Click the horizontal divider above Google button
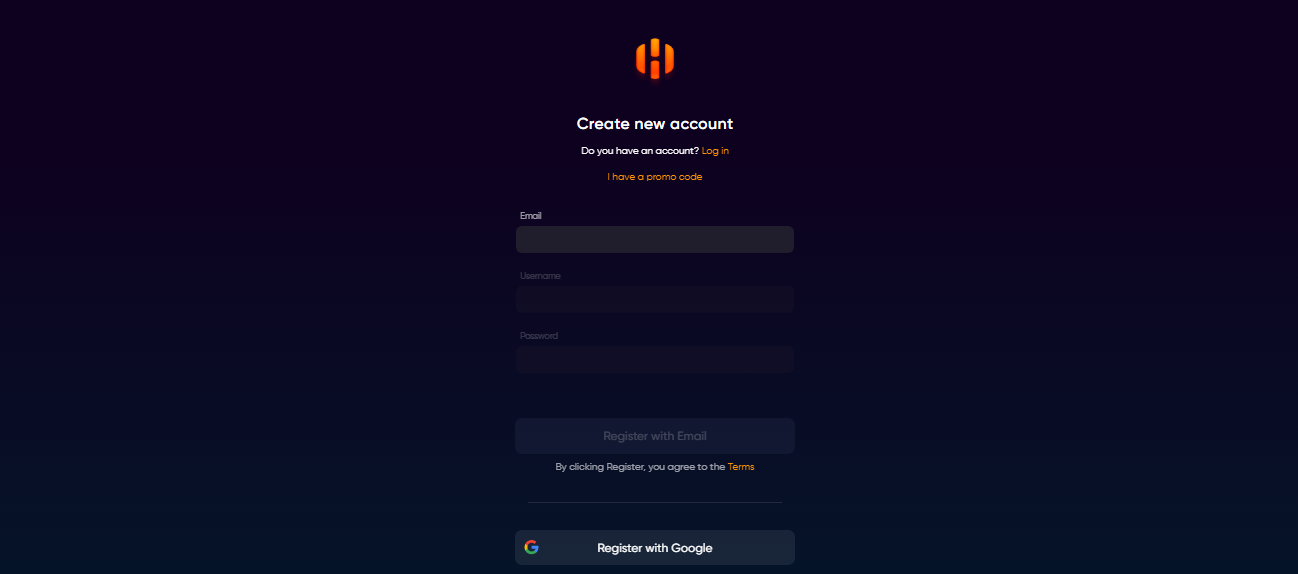Viewport: 1298px width, 574px height. pyautogui.click(x=655, y=502)
